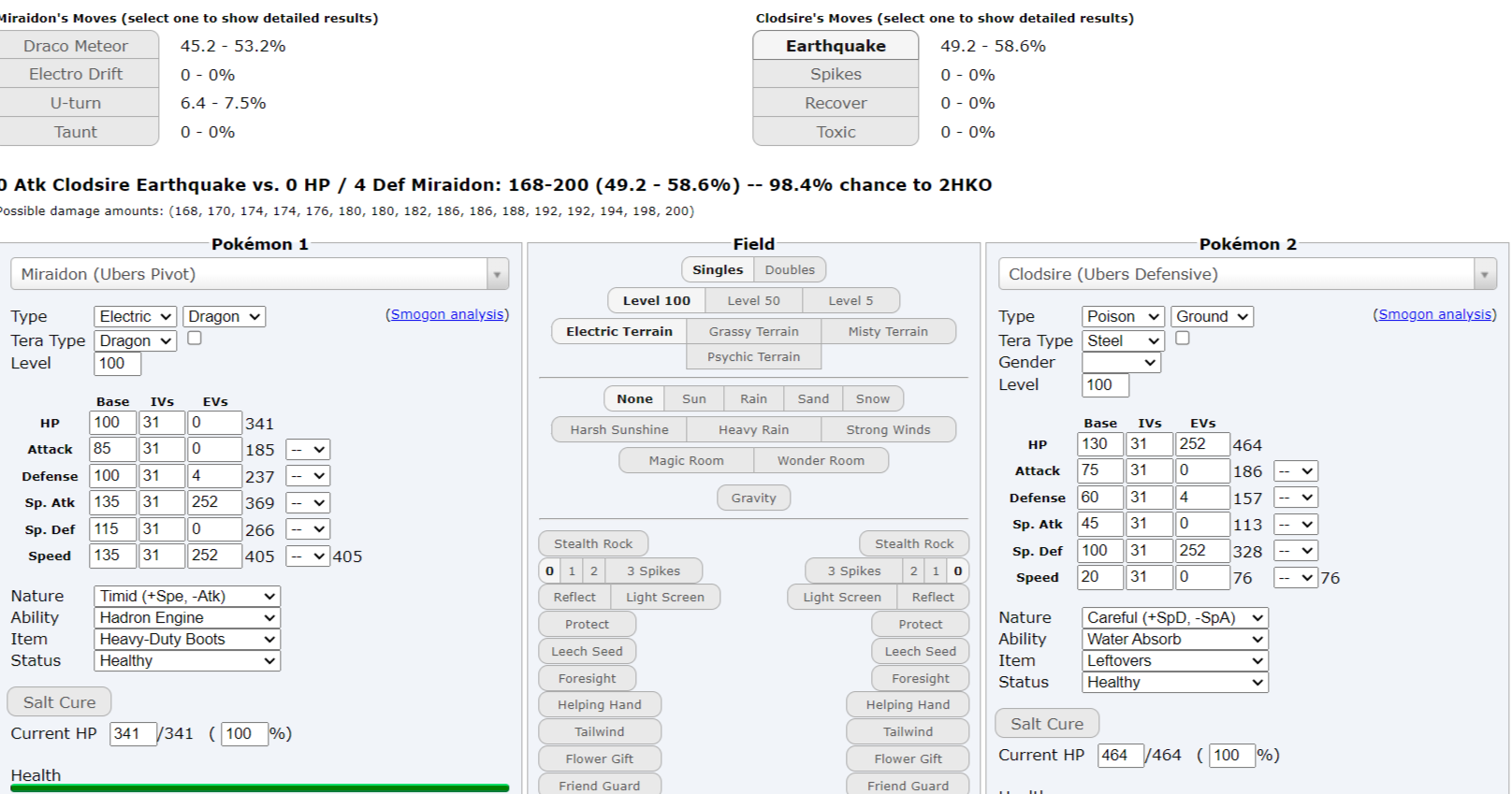Toggle Tailwind on Clodsire's side
The height and width of the screenshot is (794, 1512).
pos(908,731)
